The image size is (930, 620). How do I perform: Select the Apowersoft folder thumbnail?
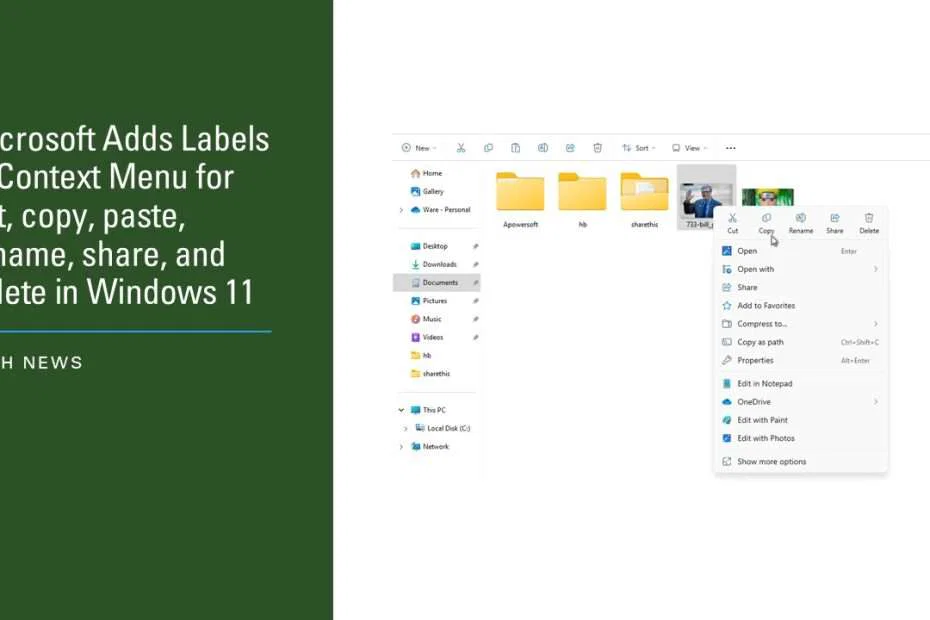click(x=519, y=190)
